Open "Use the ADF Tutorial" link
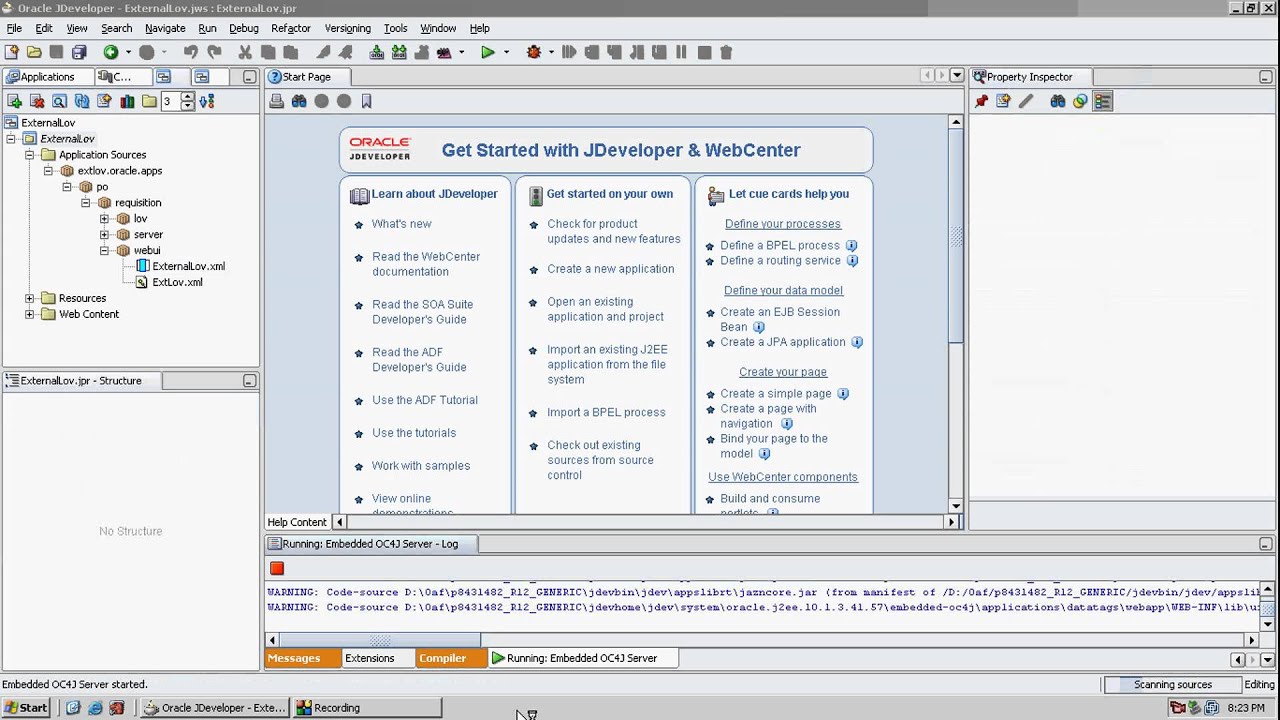Viewport: 1280px width, 720px height. tap(425, 400)
